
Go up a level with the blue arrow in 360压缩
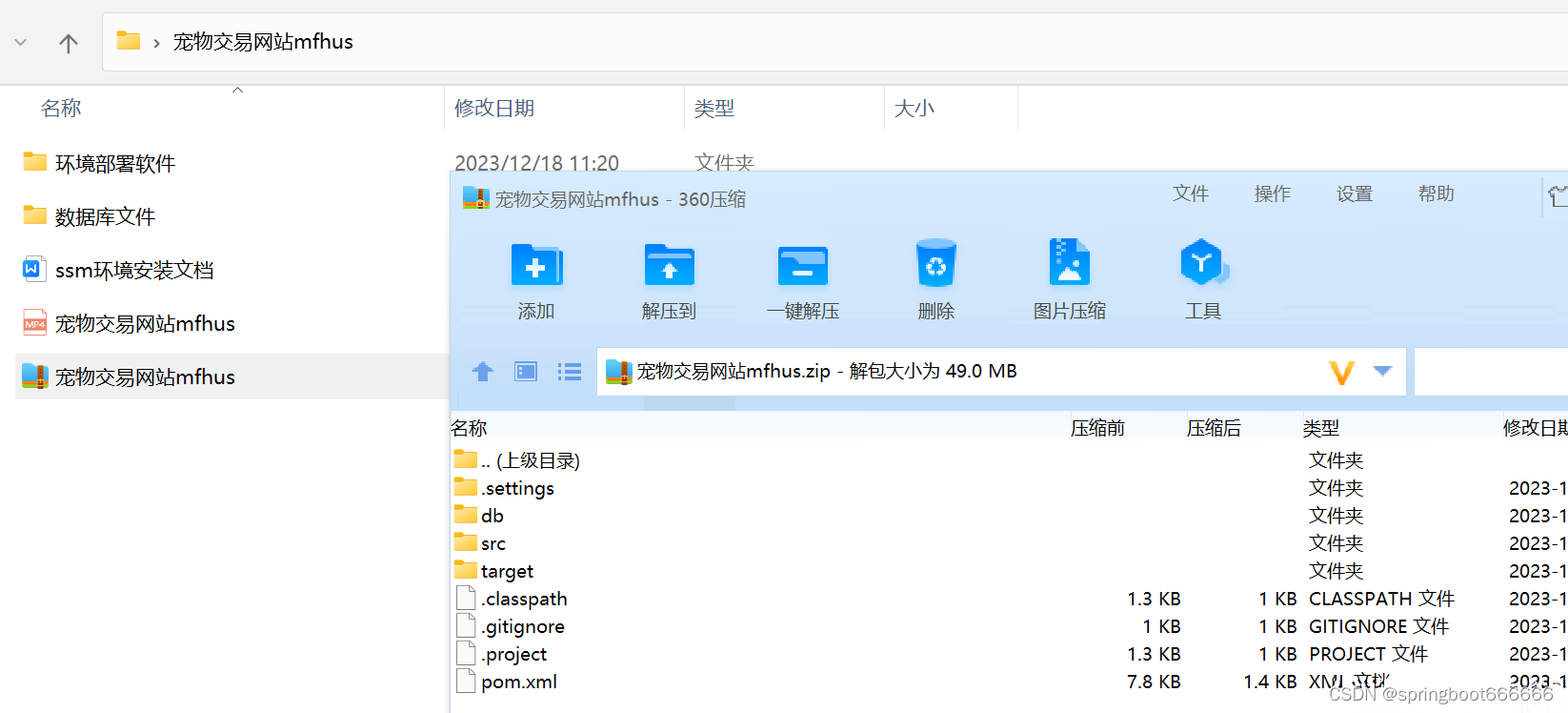click(x=483, y=372)
